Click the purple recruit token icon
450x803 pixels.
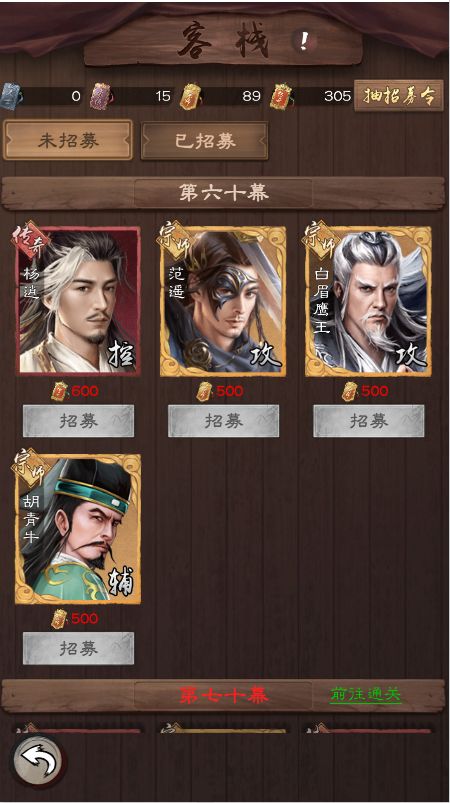coord(101,96)
